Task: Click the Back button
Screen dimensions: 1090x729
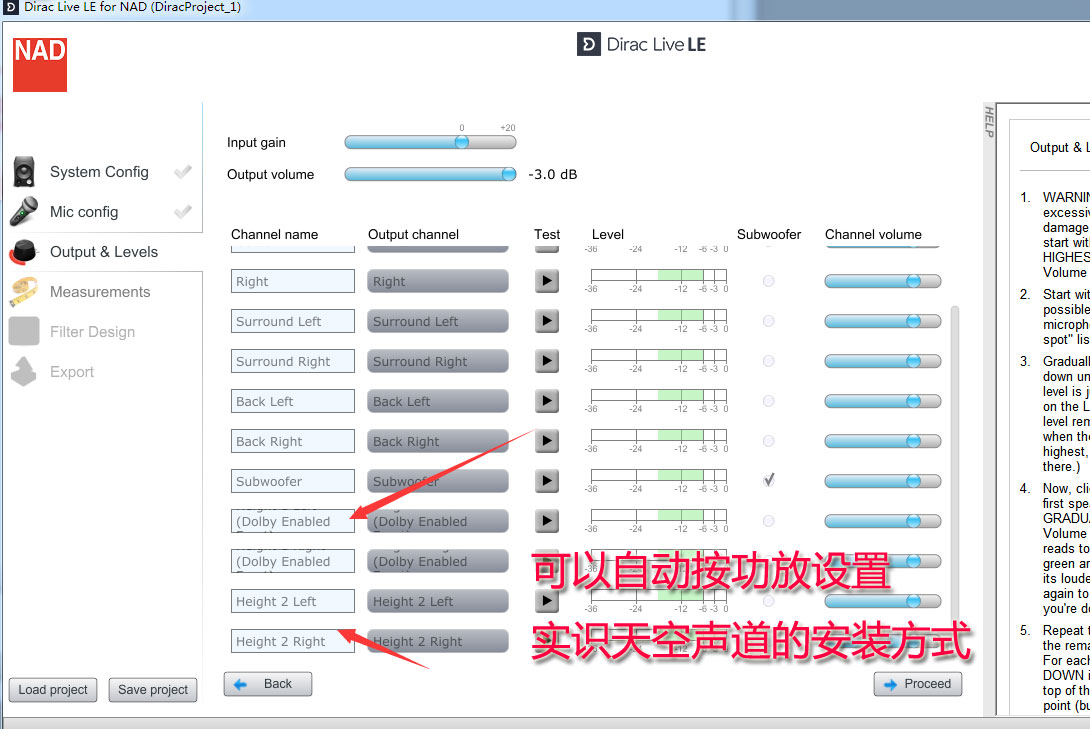Action: point(268,684)
